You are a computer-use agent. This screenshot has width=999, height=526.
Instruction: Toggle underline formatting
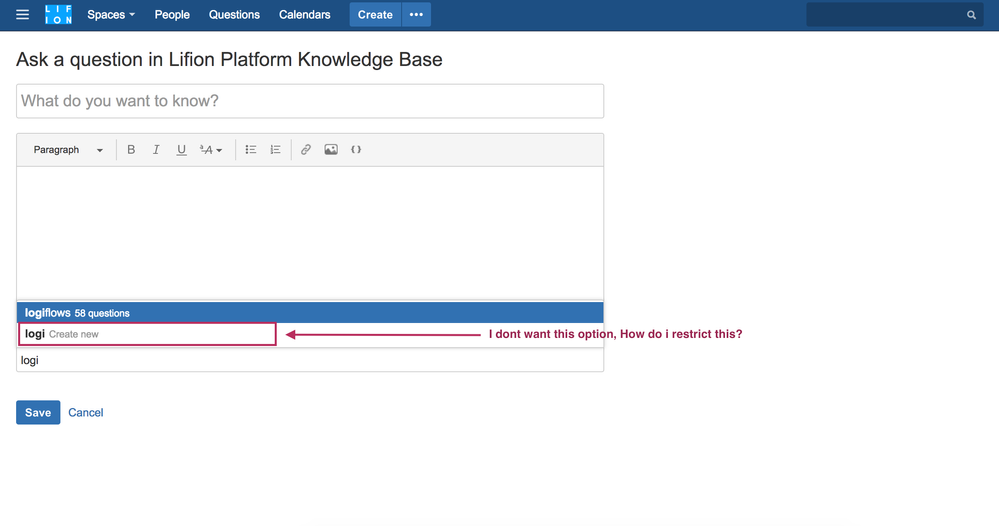tap(182, 150)
